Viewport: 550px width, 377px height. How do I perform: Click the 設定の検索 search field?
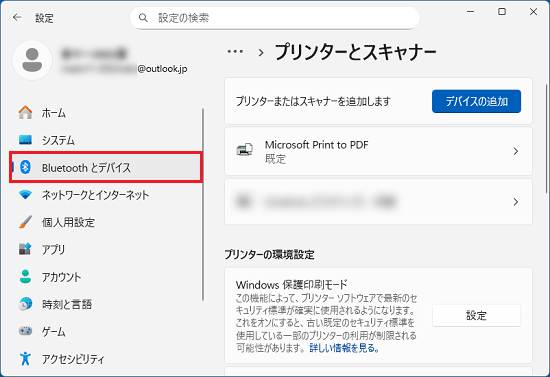click(x=275, y=18)
